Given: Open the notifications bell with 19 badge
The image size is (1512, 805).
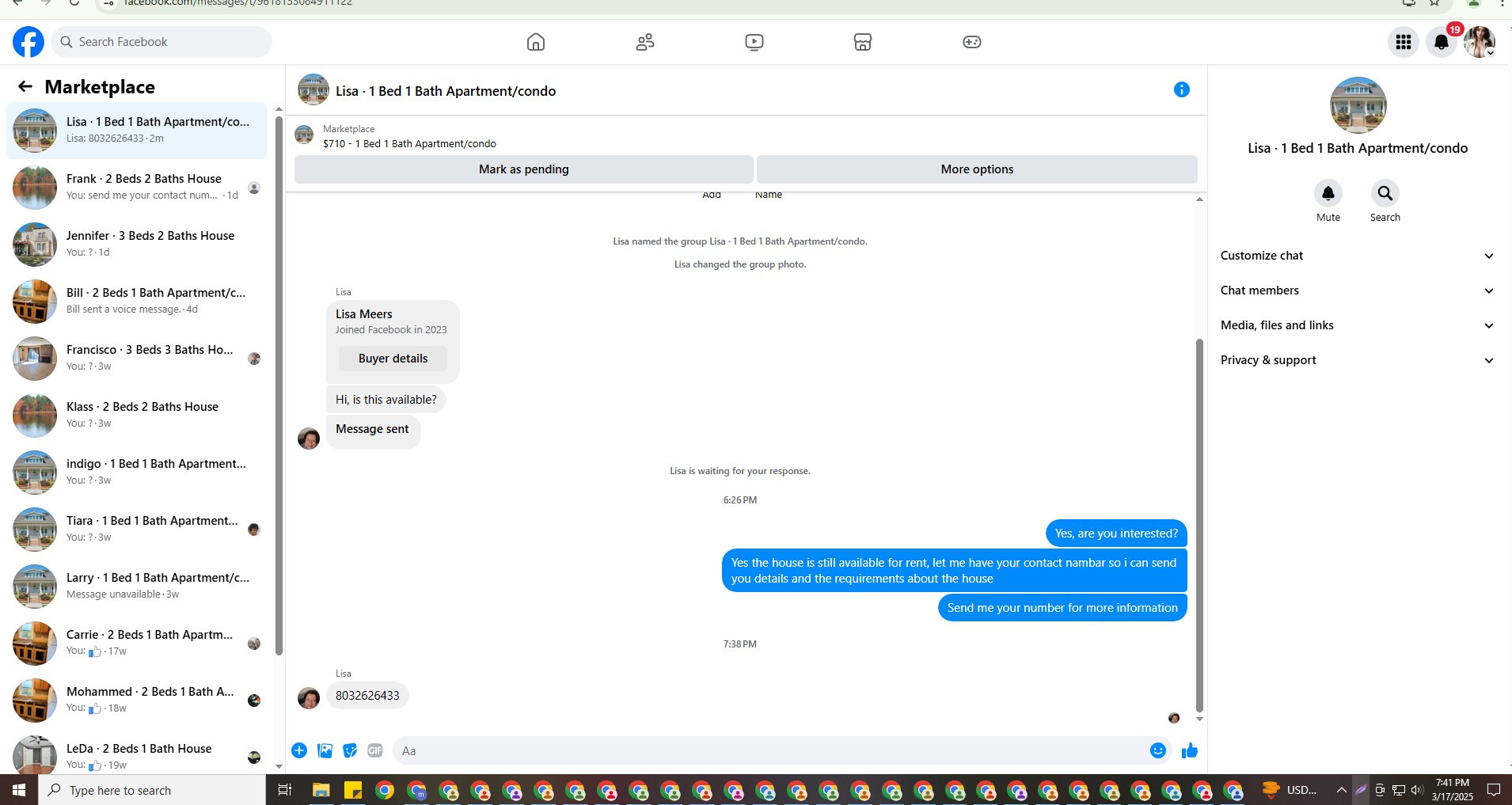Looking at the screenshot, I should point(1442,42).
